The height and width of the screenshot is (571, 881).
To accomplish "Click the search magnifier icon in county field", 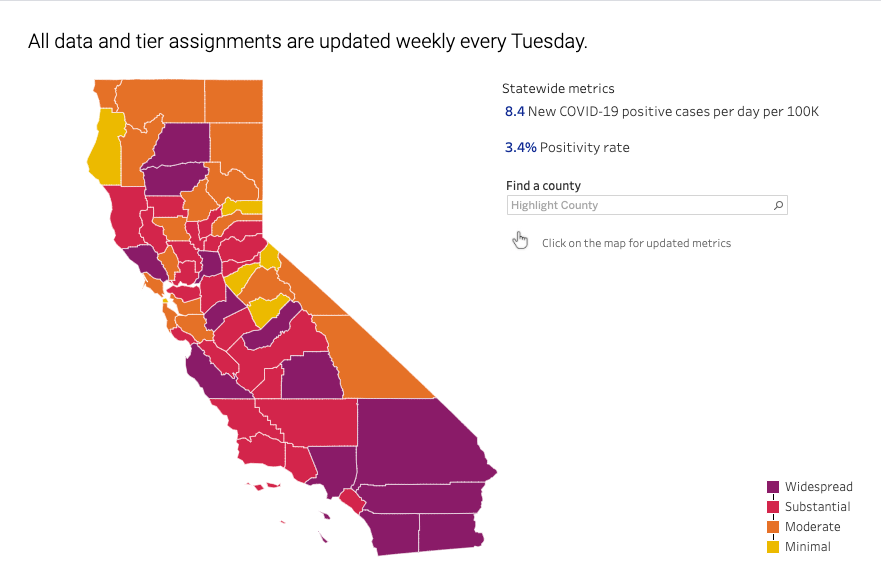I will 778,205.
